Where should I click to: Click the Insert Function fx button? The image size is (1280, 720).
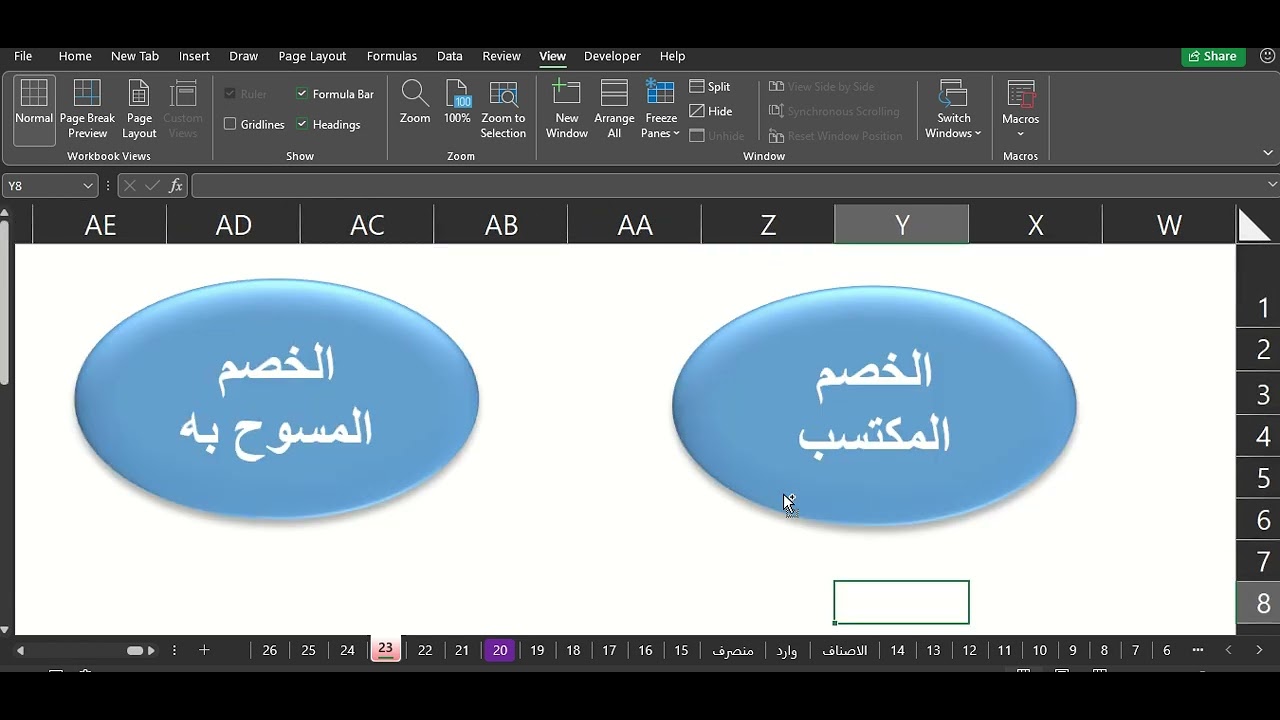coord(176,185)
